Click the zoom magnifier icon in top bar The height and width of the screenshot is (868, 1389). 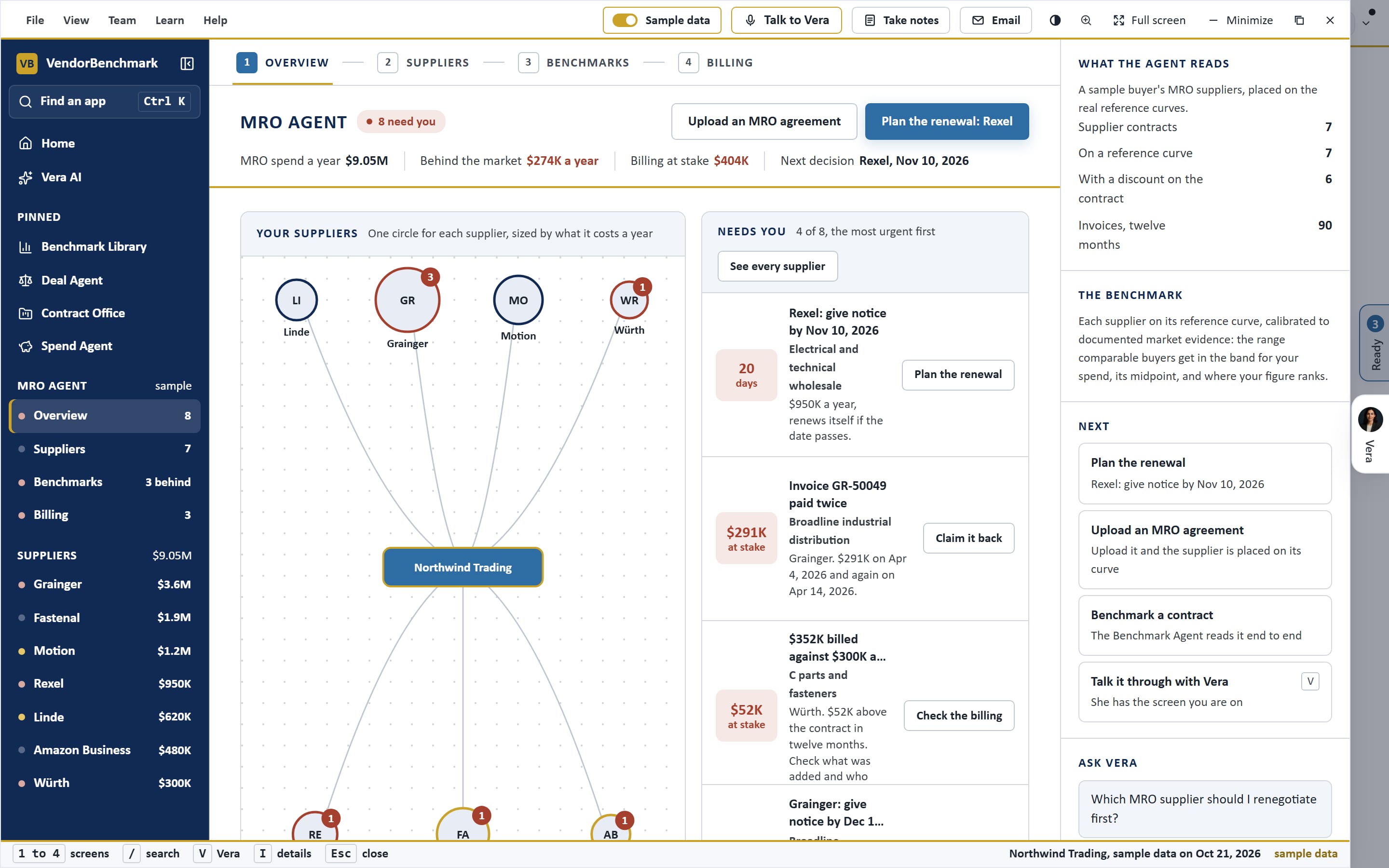pos(1086,20)
